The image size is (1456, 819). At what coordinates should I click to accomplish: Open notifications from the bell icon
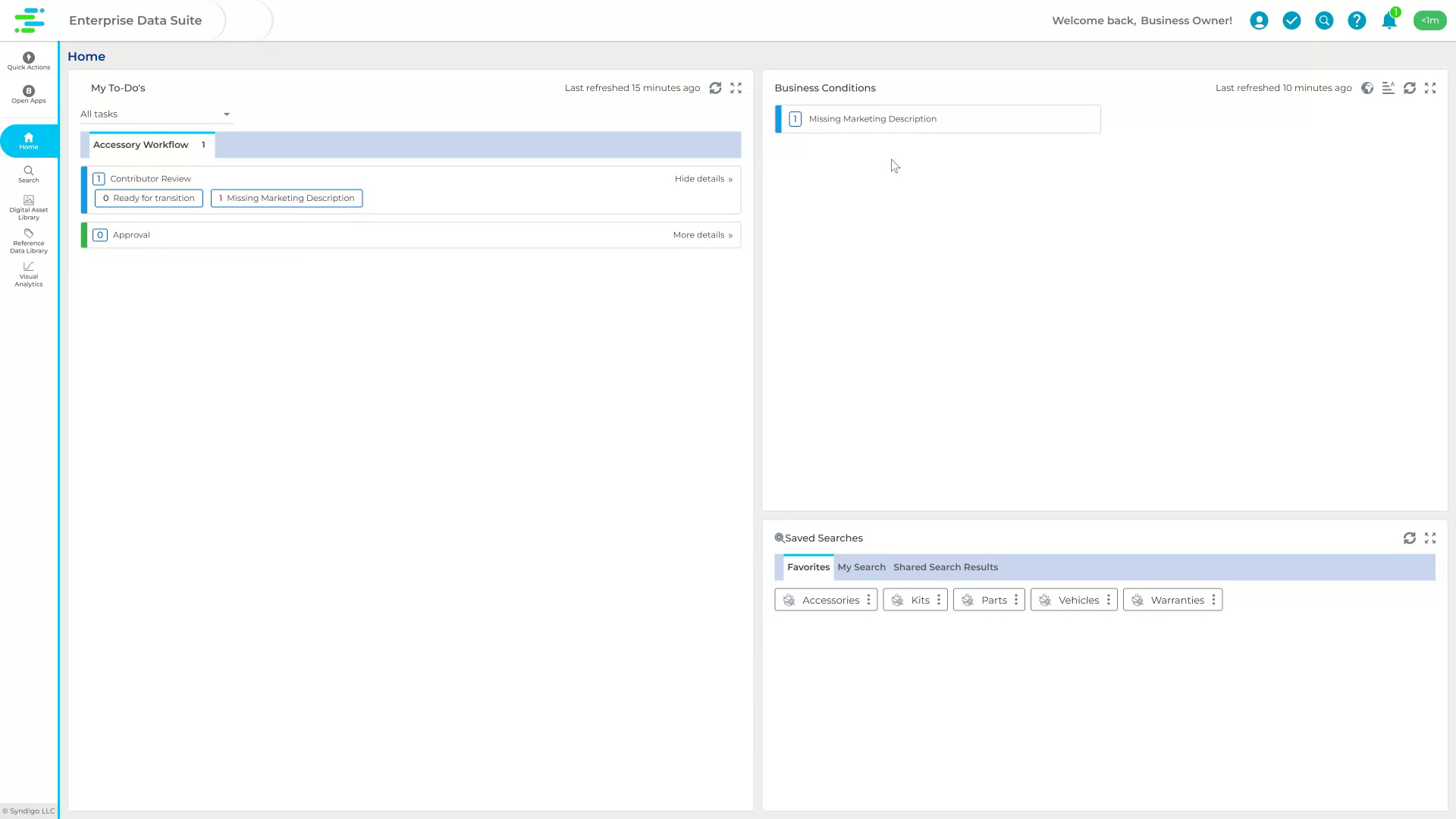tap(1389, 20)
